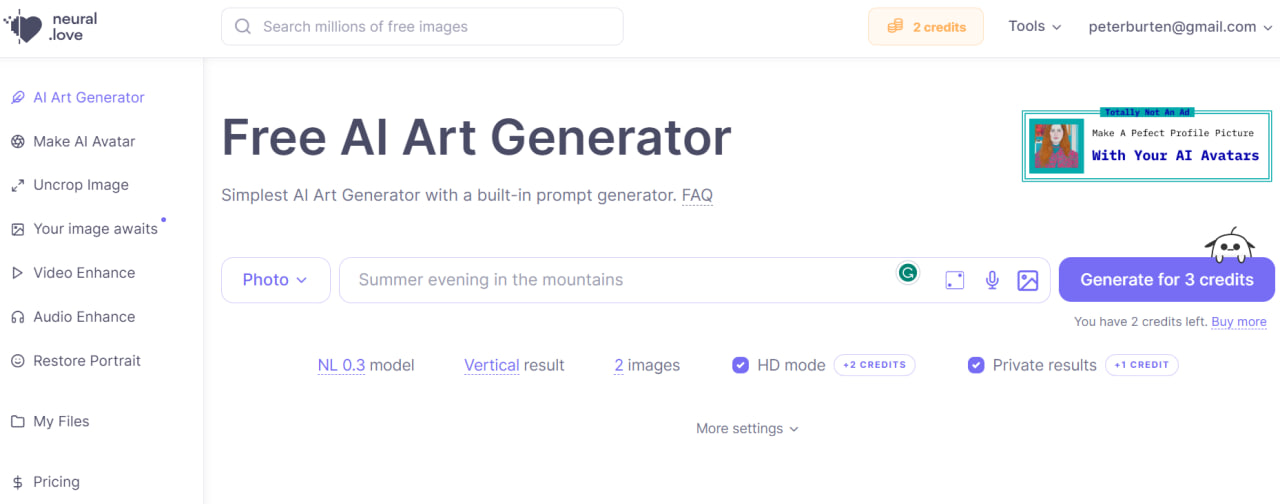Expand the Tools dropdown menu

tap(1034, 27)
